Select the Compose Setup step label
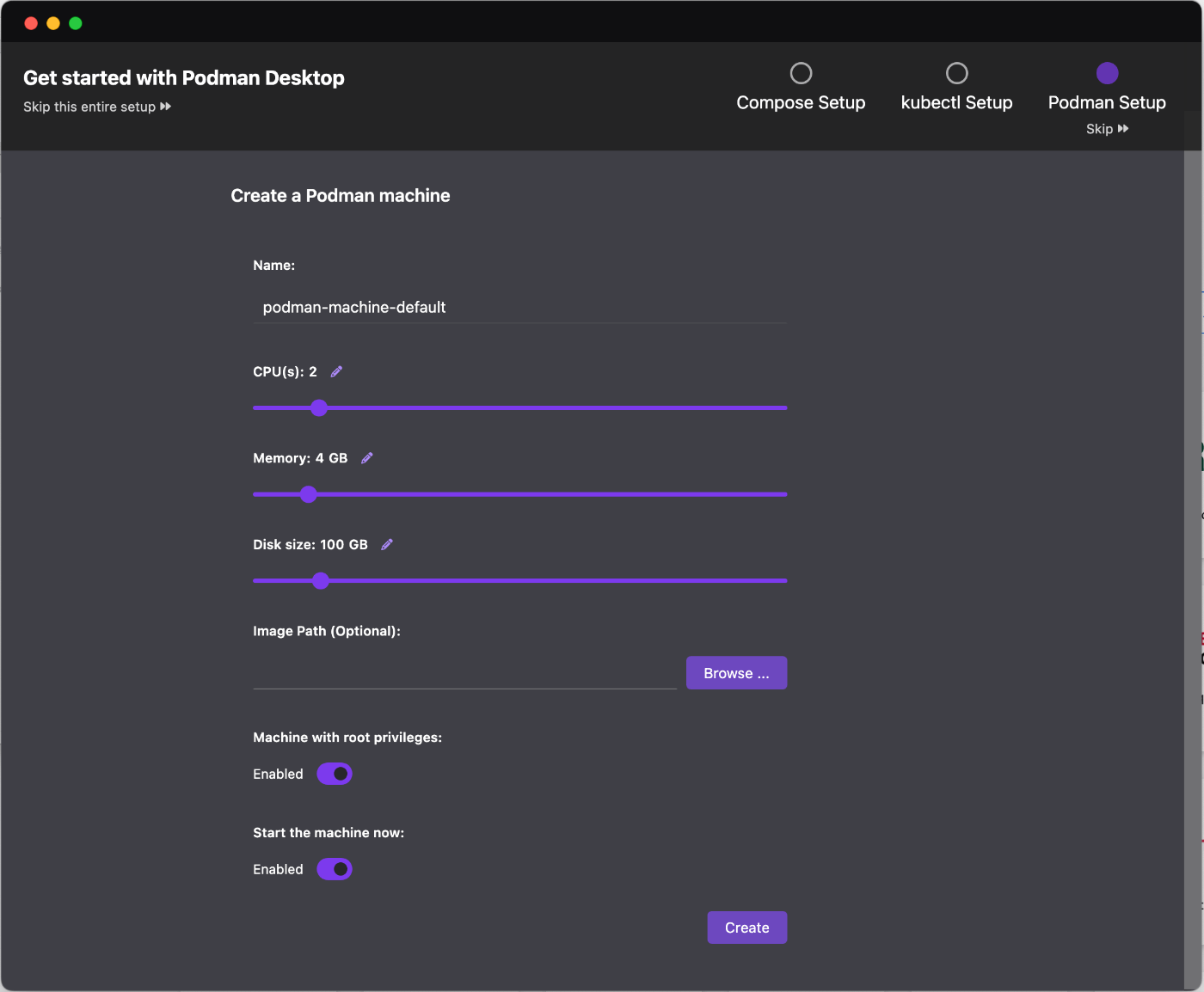 pos(801,103)
